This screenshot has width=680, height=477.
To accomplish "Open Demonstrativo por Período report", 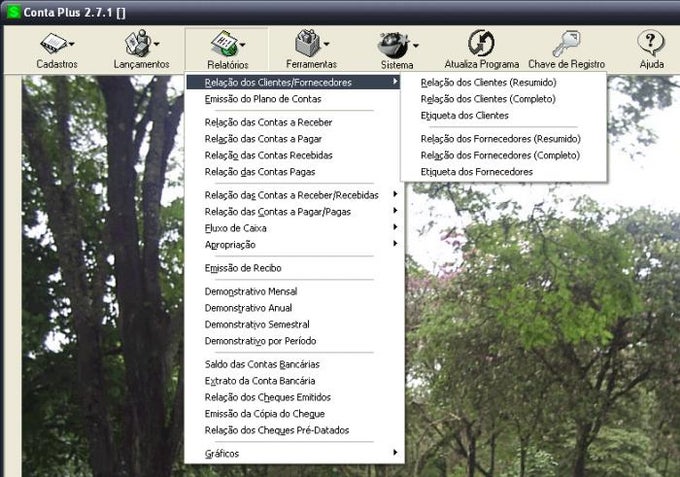I will [260, 341].
